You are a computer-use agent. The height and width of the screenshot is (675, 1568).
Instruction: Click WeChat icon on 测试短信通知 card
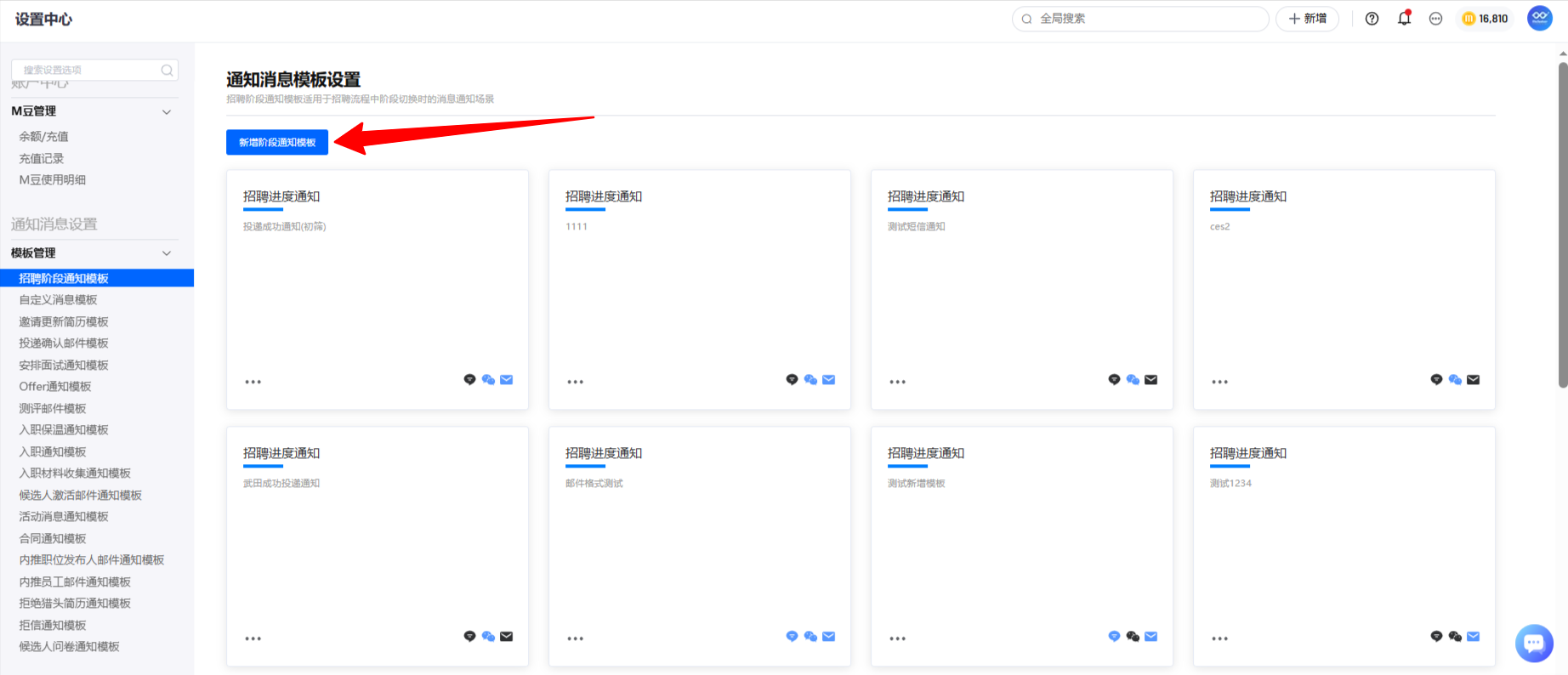point(1133,380)
